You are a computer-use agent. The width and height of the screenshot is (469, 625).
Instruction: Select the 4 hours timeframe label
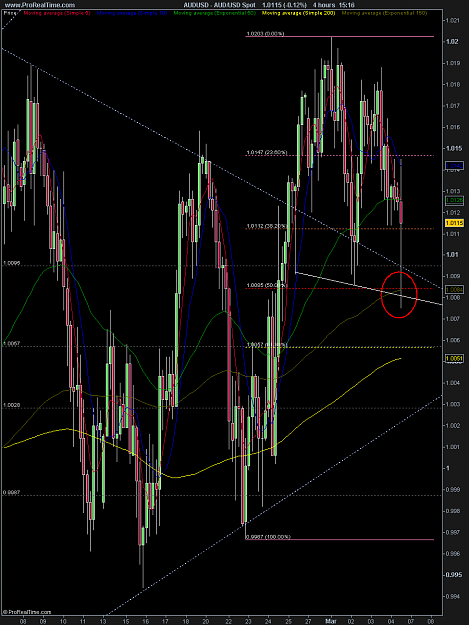click(324, 5)
